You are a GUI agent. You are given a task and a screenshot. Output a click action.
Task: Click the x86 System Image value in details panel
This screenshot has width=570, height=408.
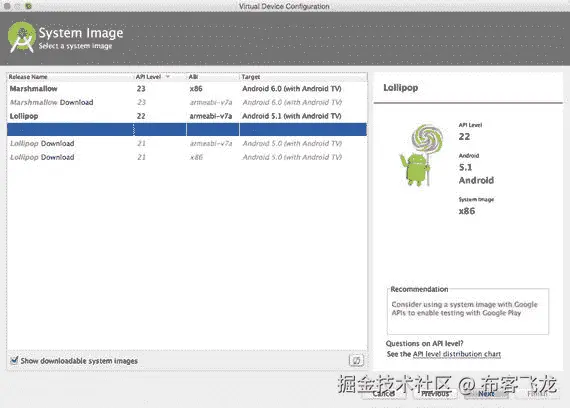pos(467,211)
